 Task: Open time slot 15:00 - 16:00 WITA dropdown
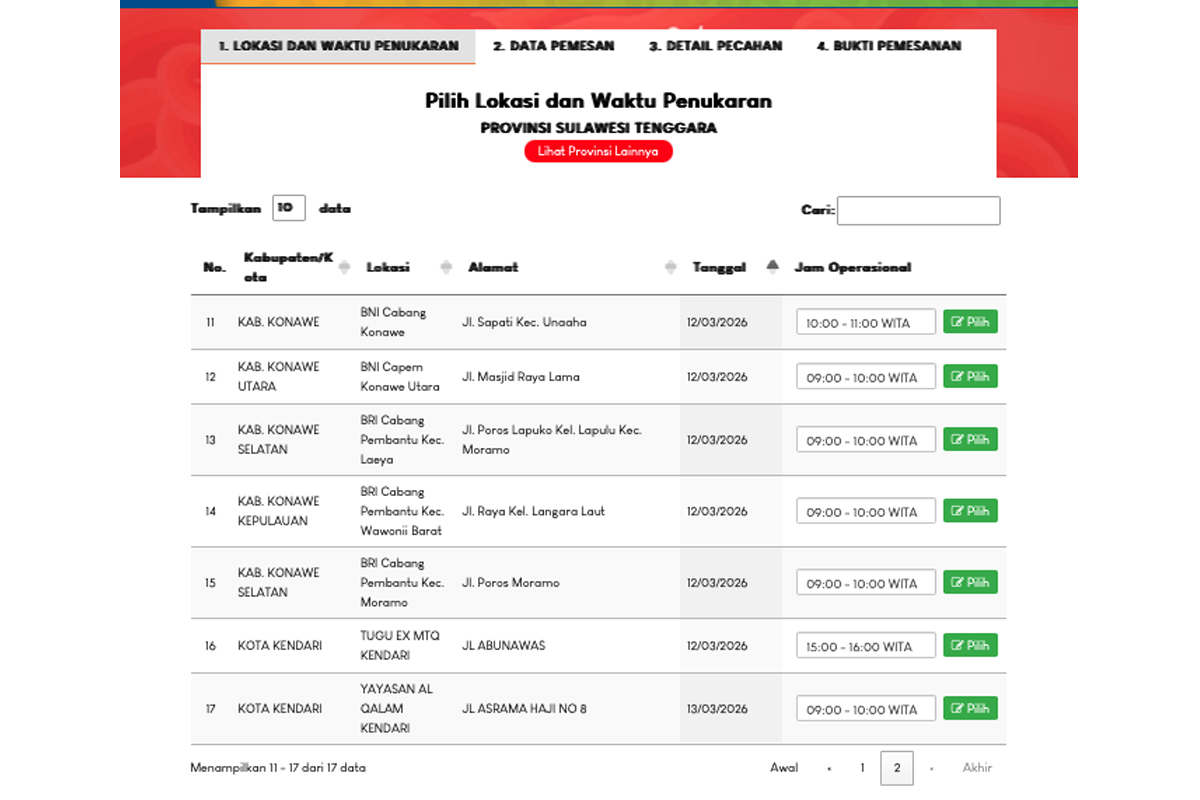click(866, 646)
